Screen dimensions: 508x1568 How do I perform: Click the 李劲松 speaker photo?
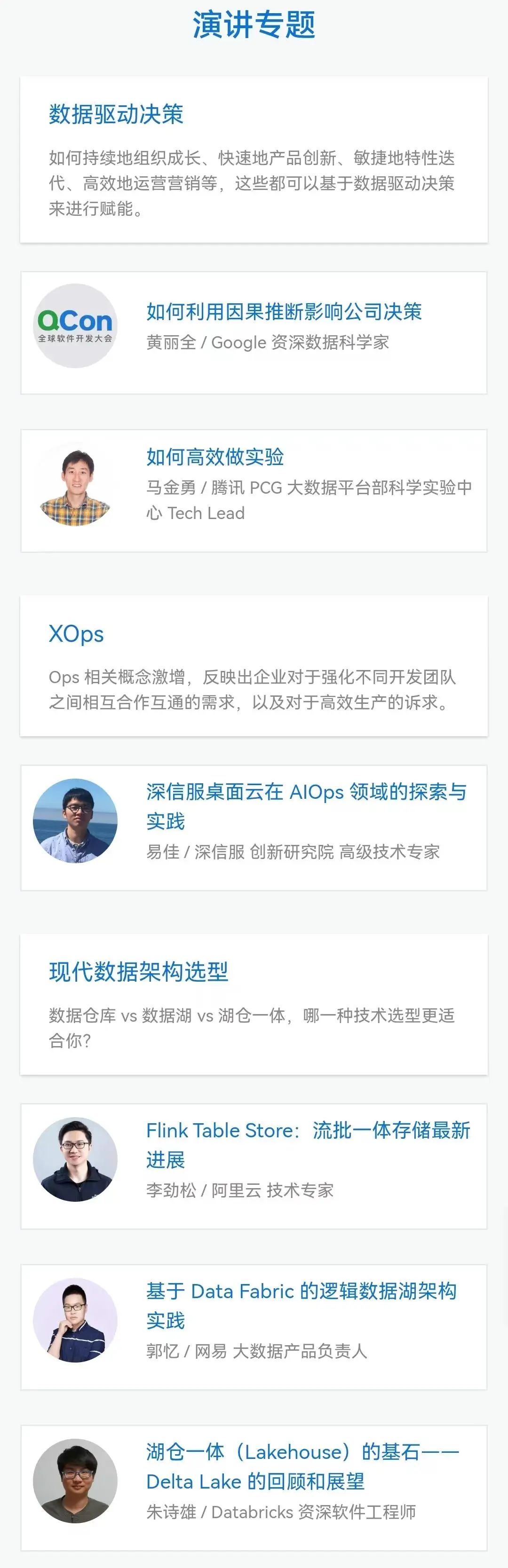(x=75, y=1159)
